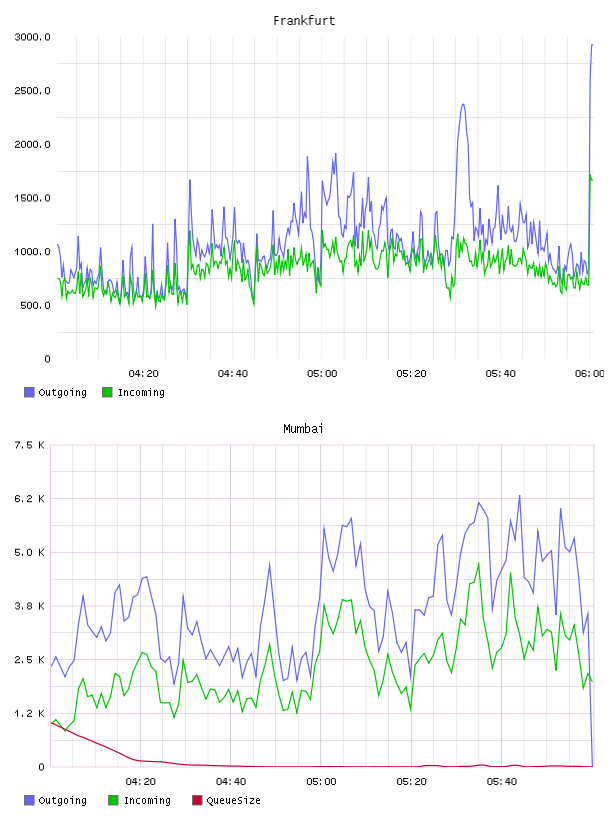Click the 3.8 K y-axis label in Mumbai chart
Image resolution: width=608 pixels, height=816 pixels.
[x=29, y=606]
